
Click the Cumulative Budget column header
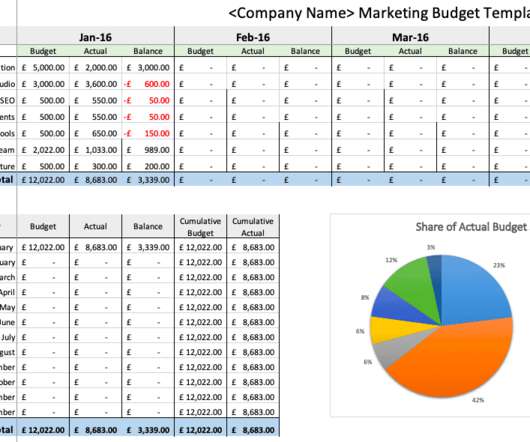coord(200,227)
